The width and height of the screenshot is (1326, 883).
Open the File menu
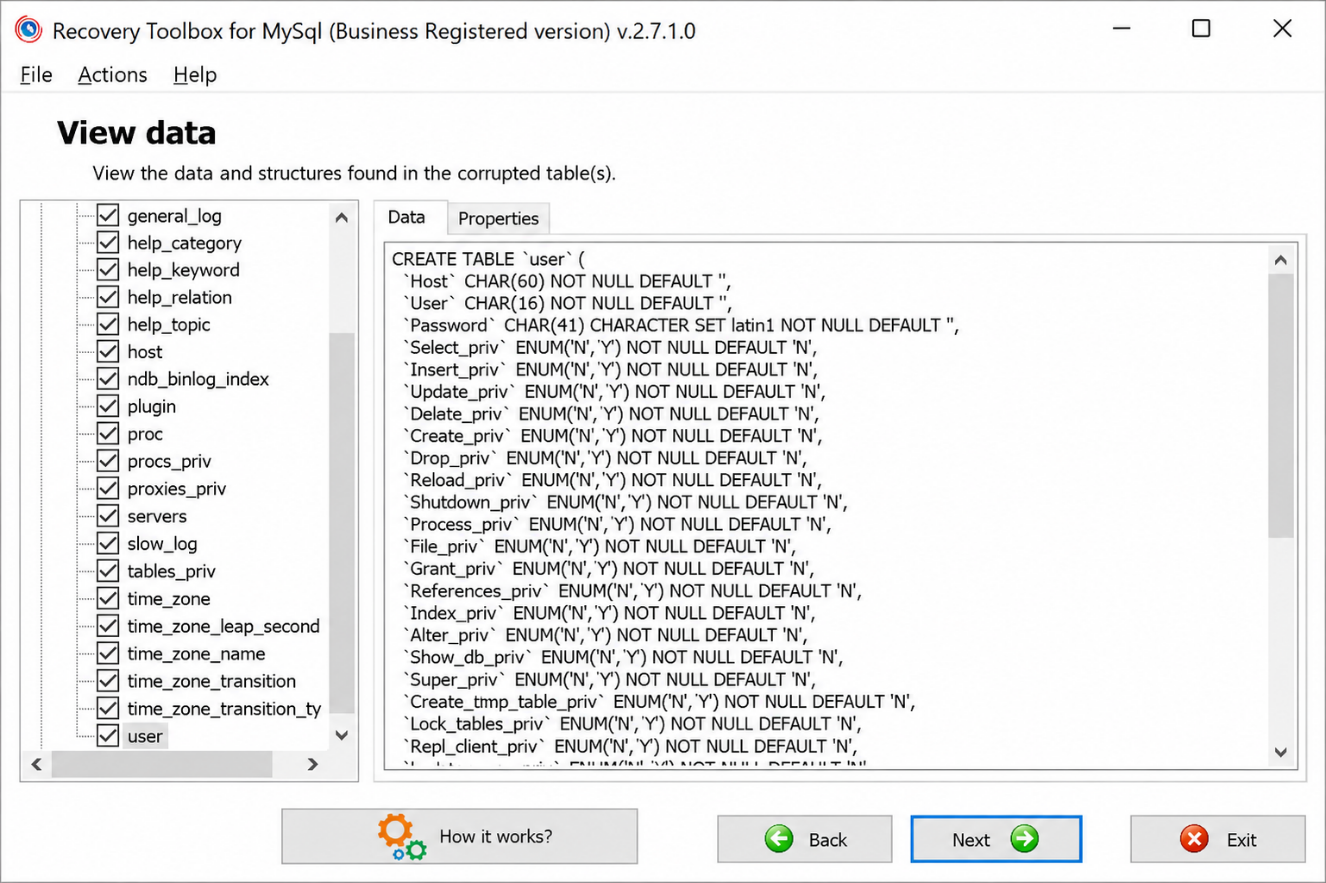point(36,75)
